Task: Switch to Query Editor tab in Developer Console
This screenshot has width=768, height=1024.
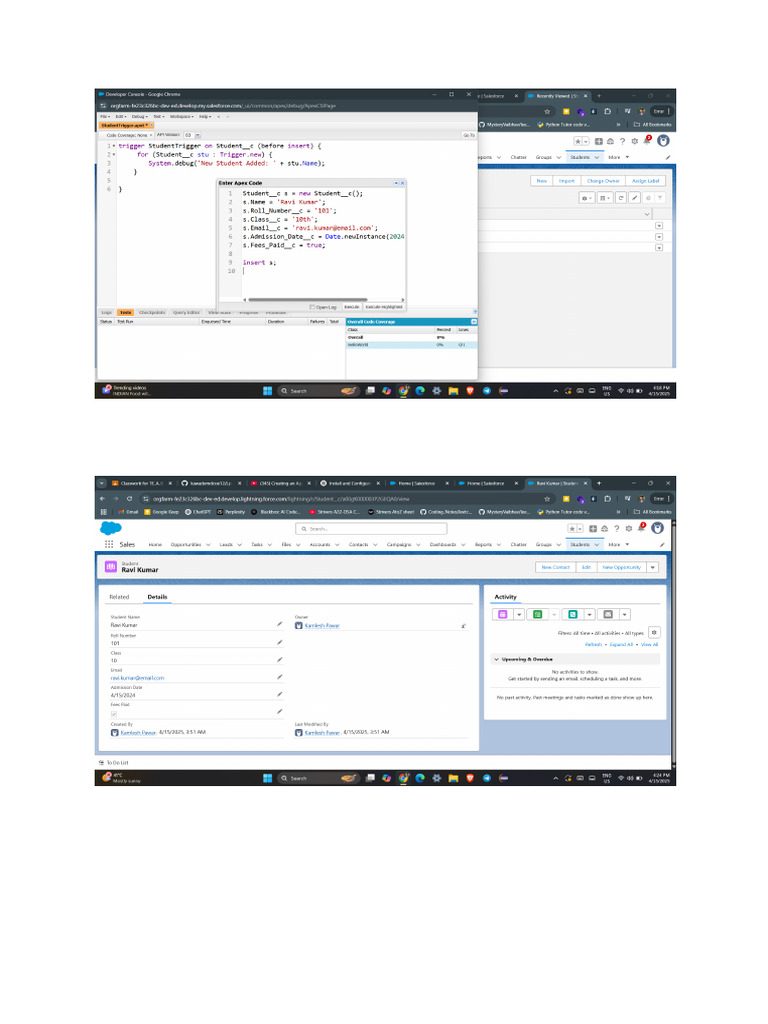Action: click(186, 312)
